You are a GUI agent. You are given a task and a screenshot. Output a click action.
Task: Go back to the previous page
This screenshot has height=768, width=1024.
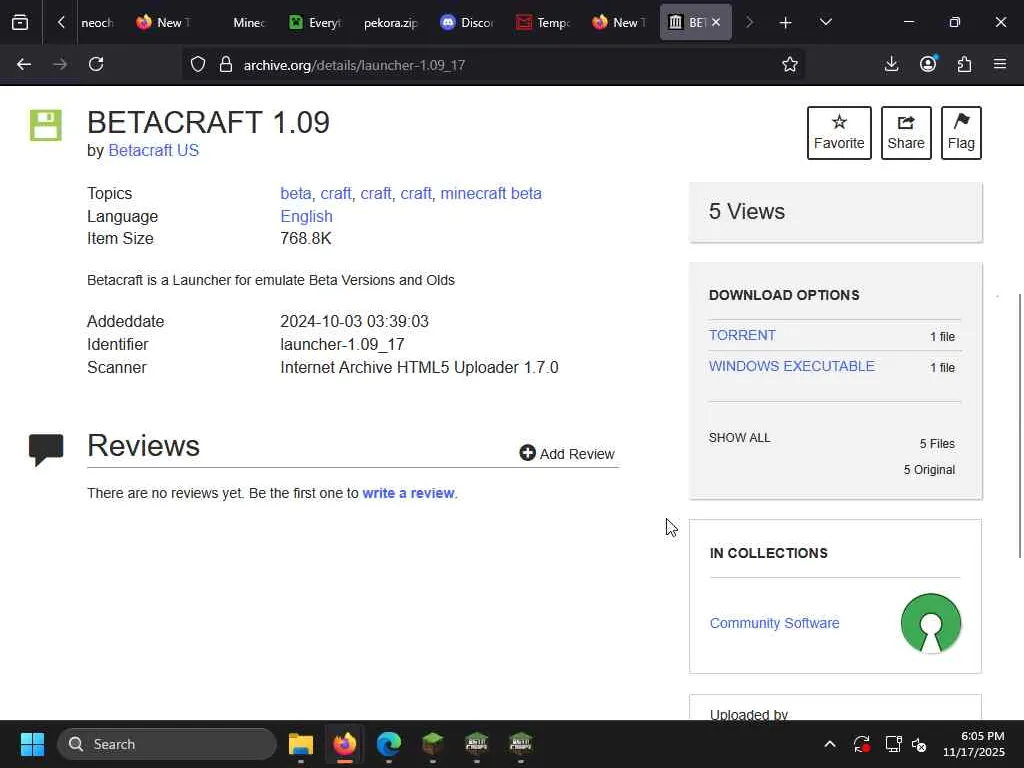[24, 64]
